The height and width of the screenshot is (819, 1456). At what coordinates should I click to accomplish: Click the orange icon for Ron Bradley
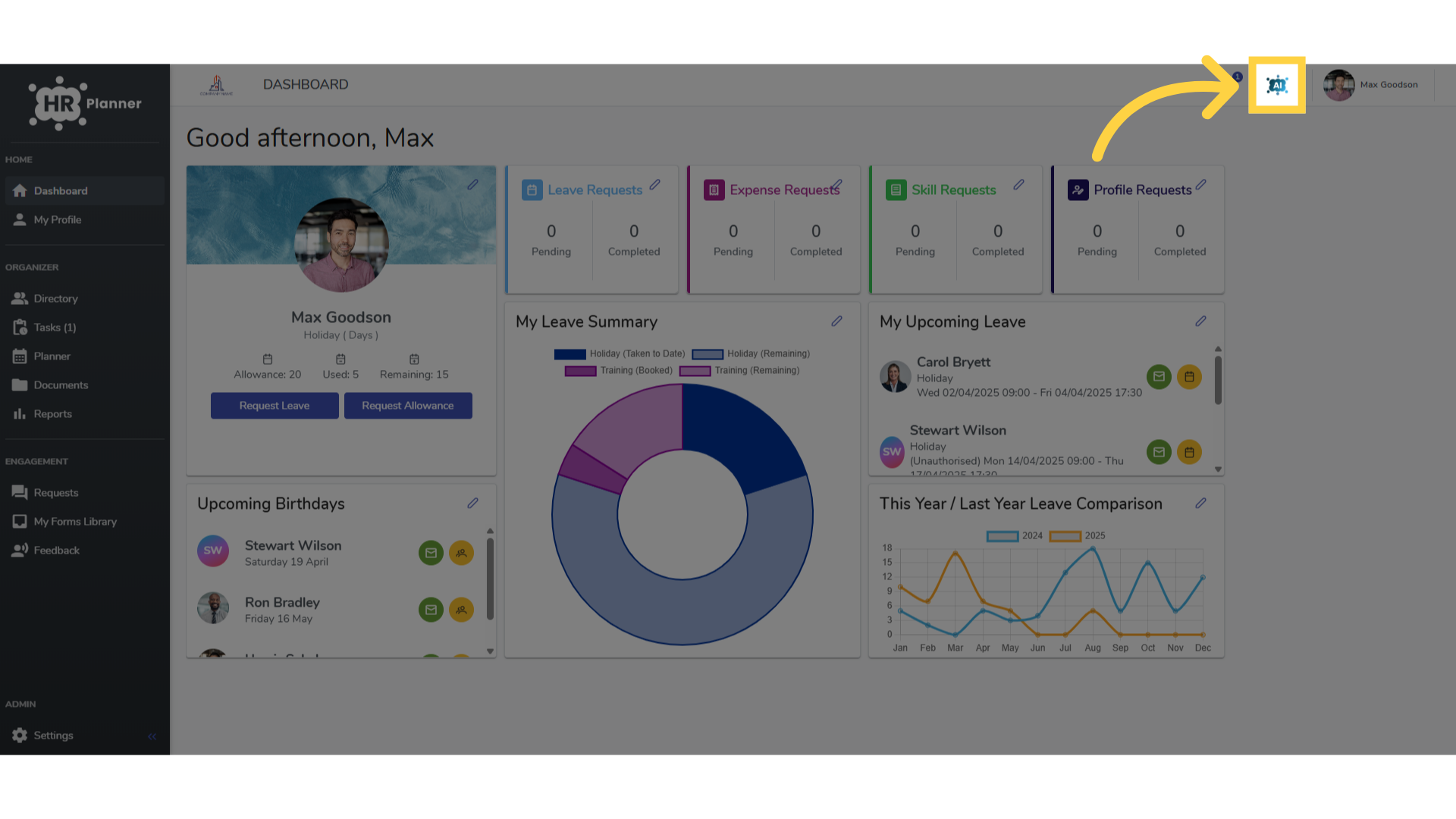pos(461,610)
